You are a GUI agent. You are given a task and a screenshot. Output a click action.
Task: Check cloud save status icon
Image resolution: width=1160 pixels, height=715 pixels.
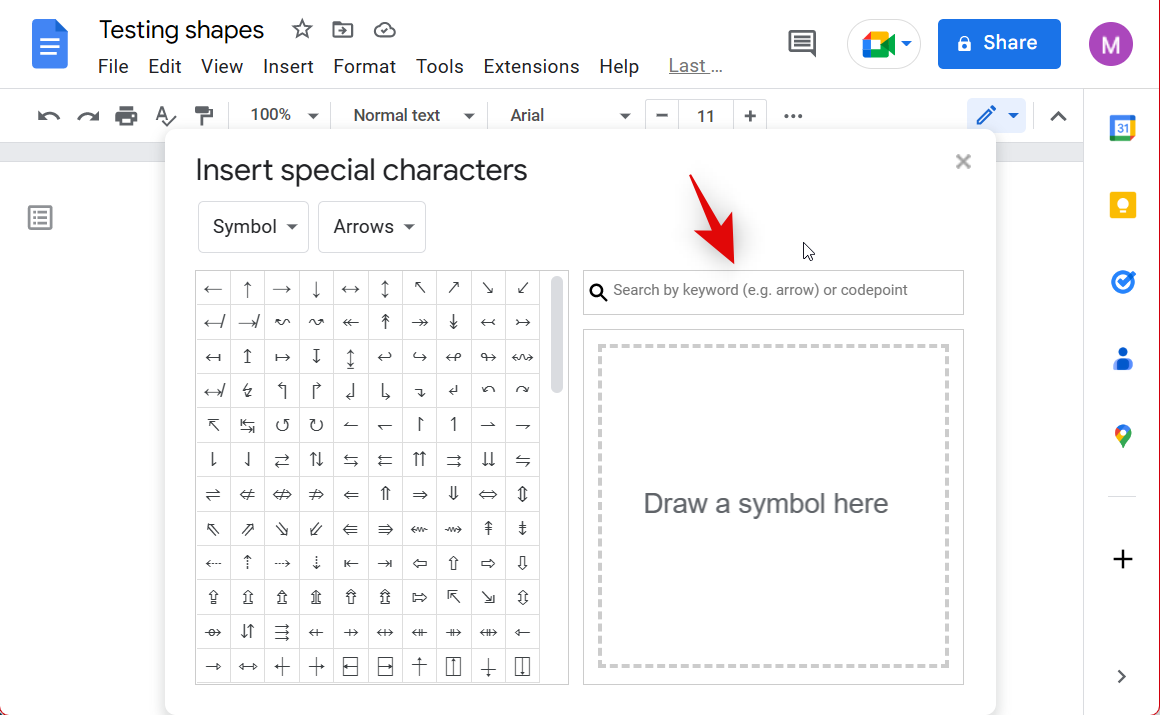(385, 30)
